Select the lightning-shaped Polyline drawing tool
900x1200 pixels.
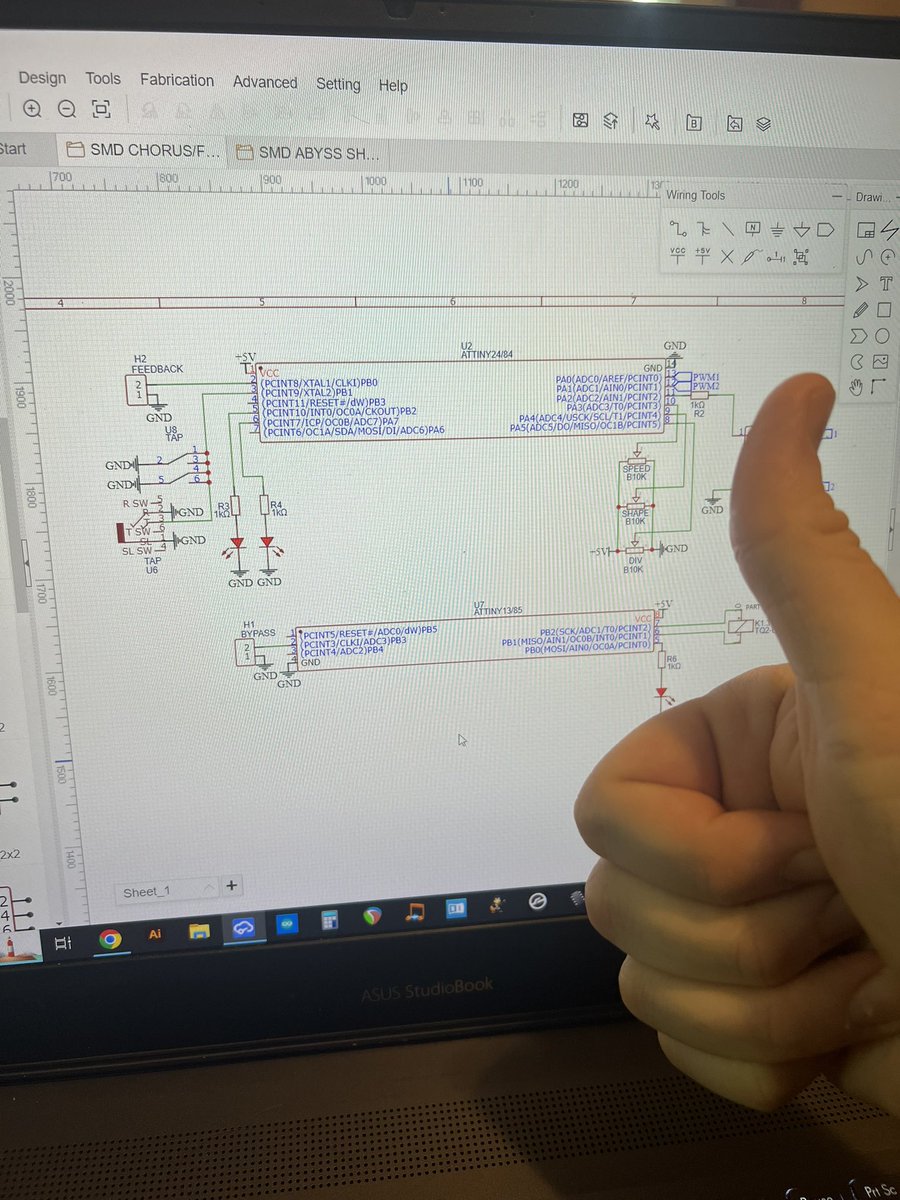(x=890, y=230)
